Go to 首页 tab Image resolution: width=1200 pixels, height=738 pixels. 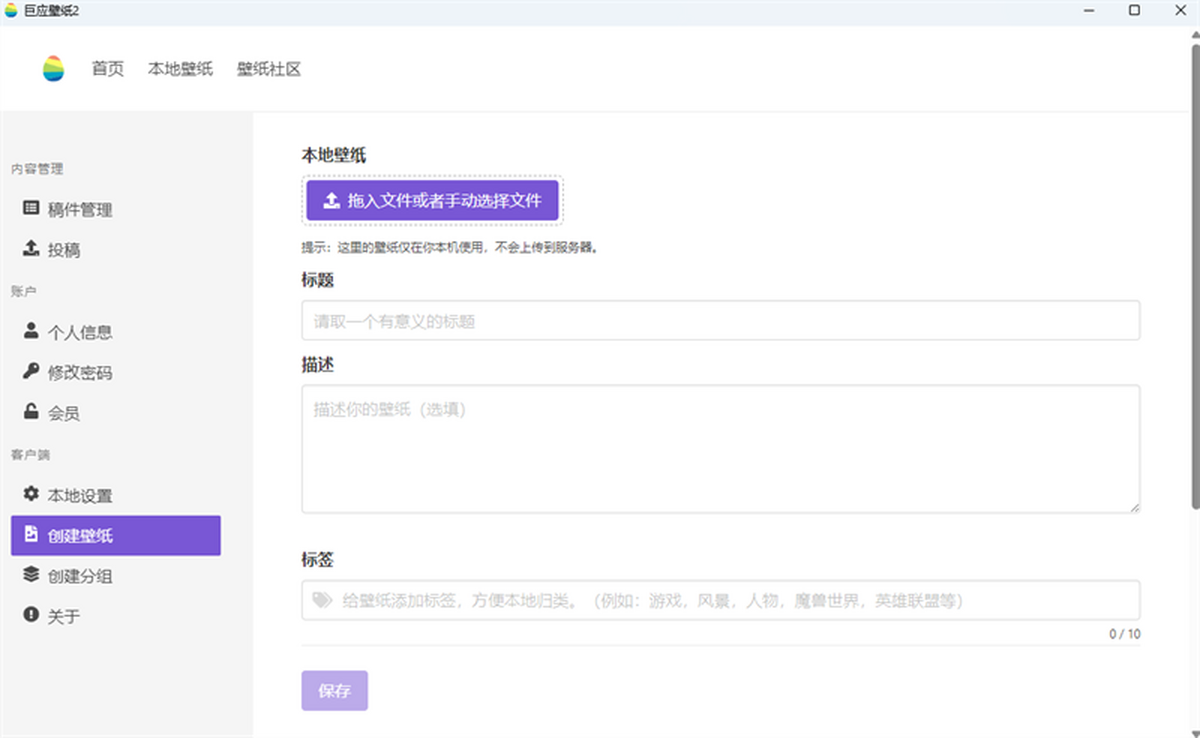[x=108, y=69]
